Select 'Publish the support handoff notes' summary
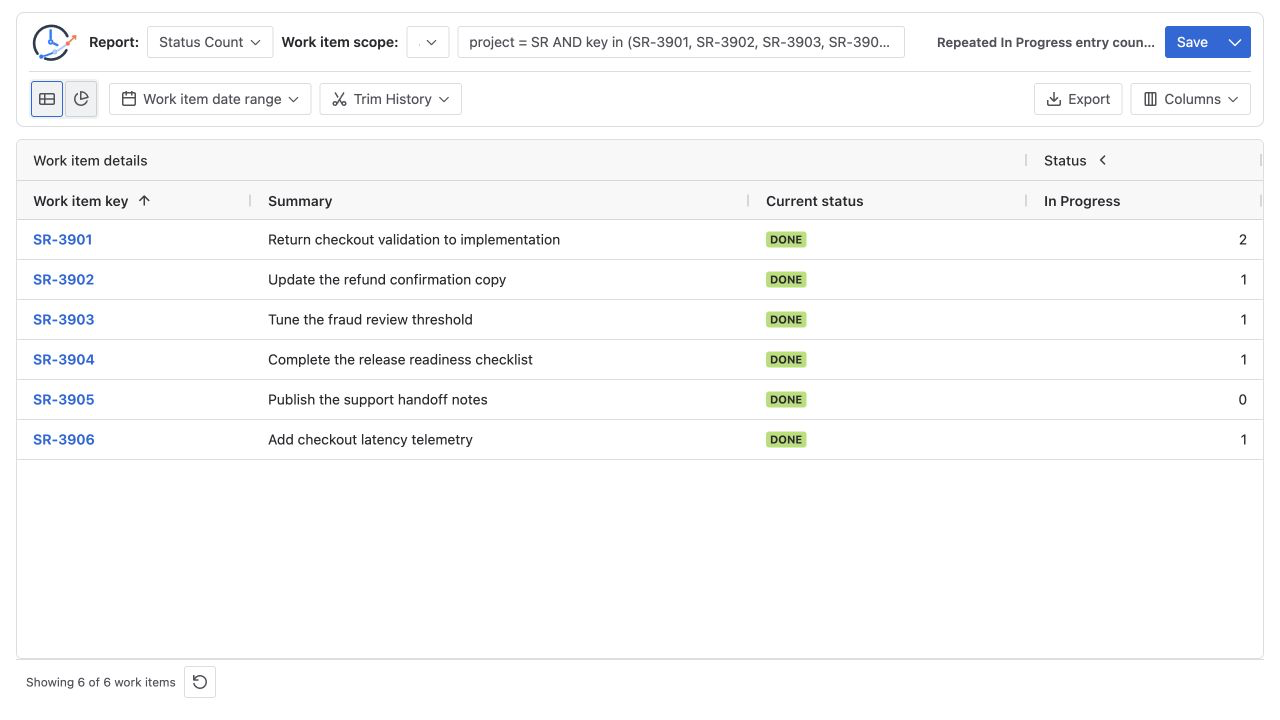This screenshot has width=1280, height=720. click(378, 399)
